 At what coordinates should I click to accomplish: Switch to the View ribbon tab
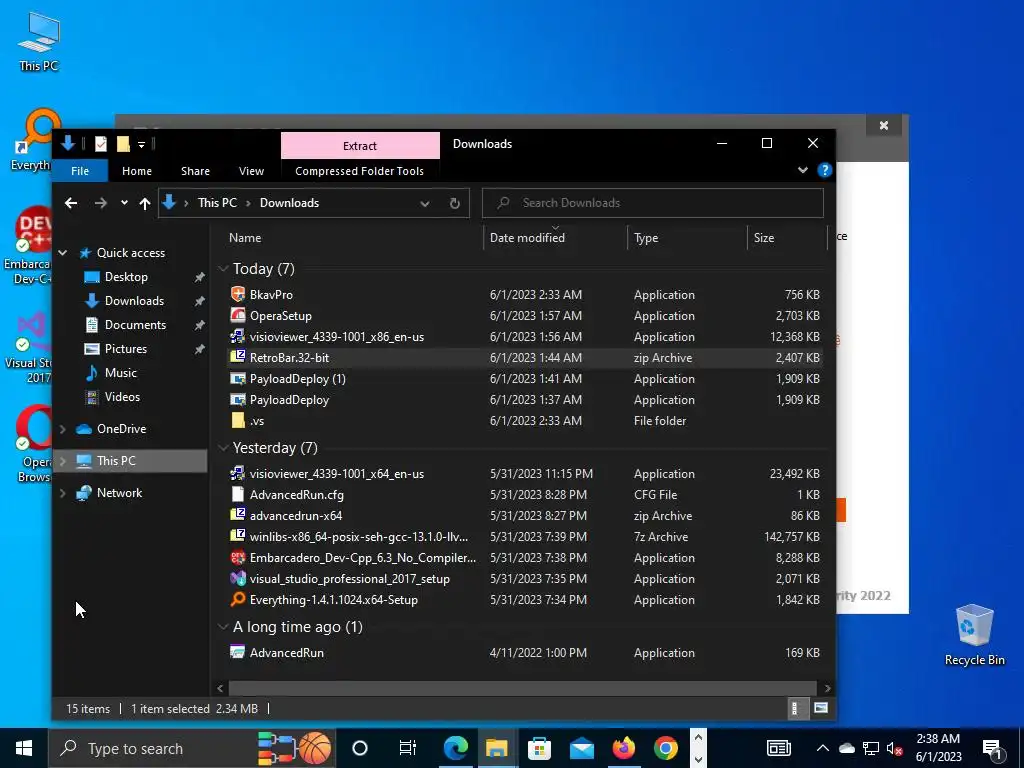pos(251,171)
